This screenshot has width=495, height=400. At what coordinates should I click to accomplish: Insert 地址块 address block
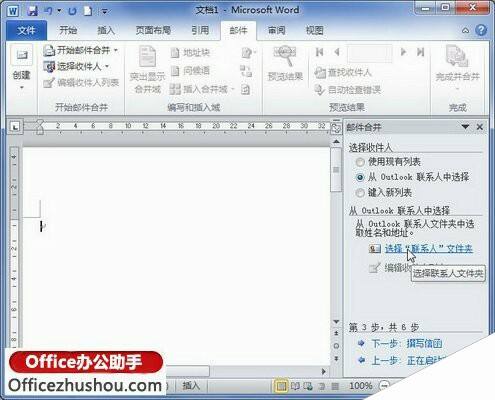coord(190,53)
